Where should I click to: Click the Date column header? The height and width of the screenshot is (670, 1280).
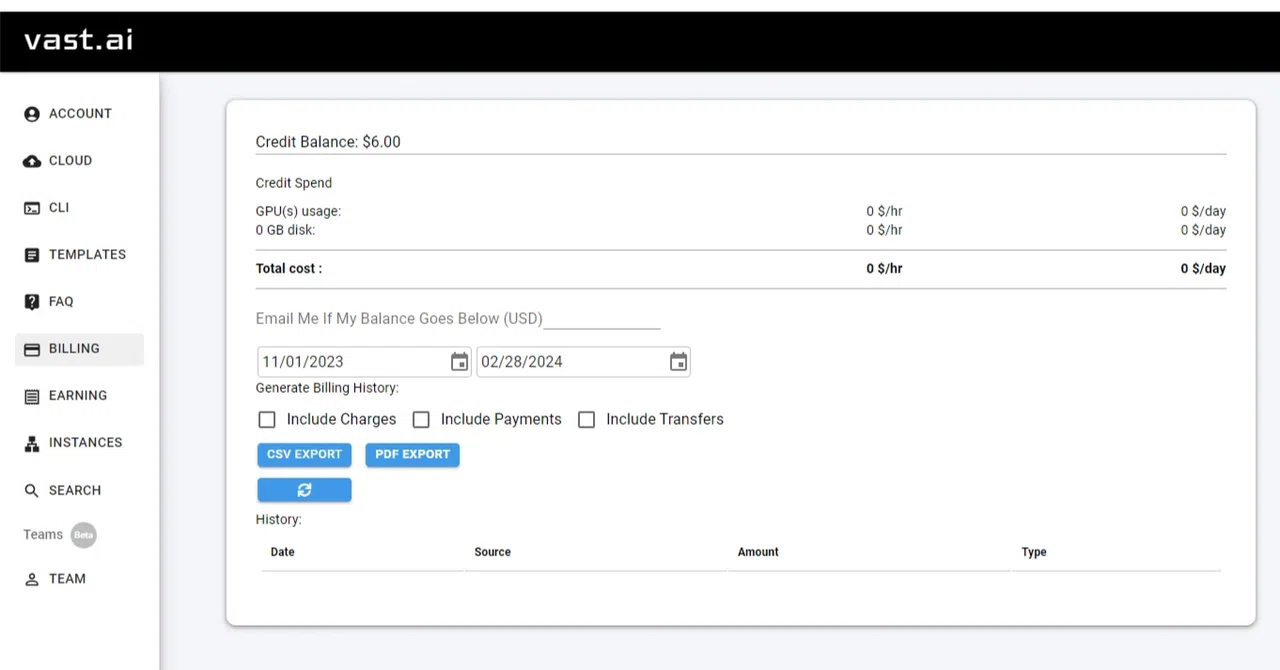pyautogui.click(x=283, y=552)
